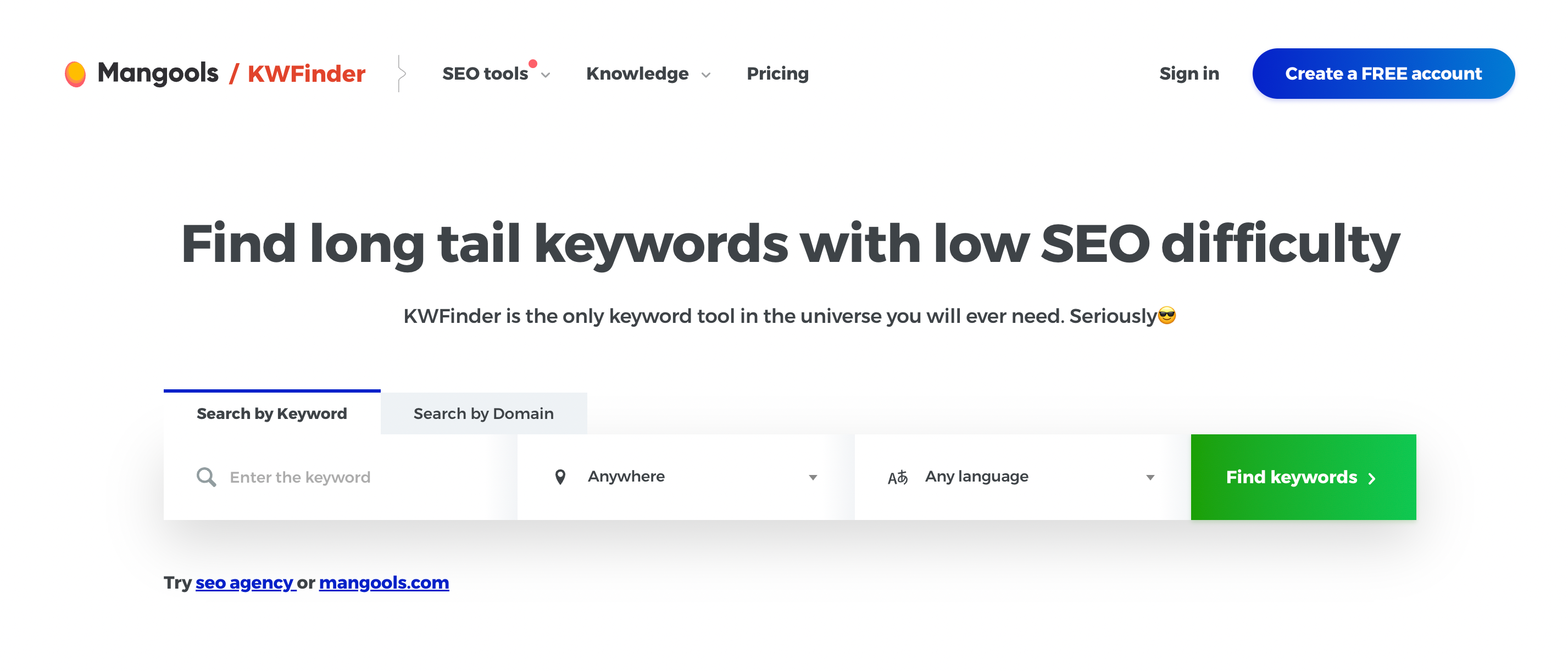1568x671 pixels.
Task: Expand the SEO tools dropdown
Action: tap(490, 74)
